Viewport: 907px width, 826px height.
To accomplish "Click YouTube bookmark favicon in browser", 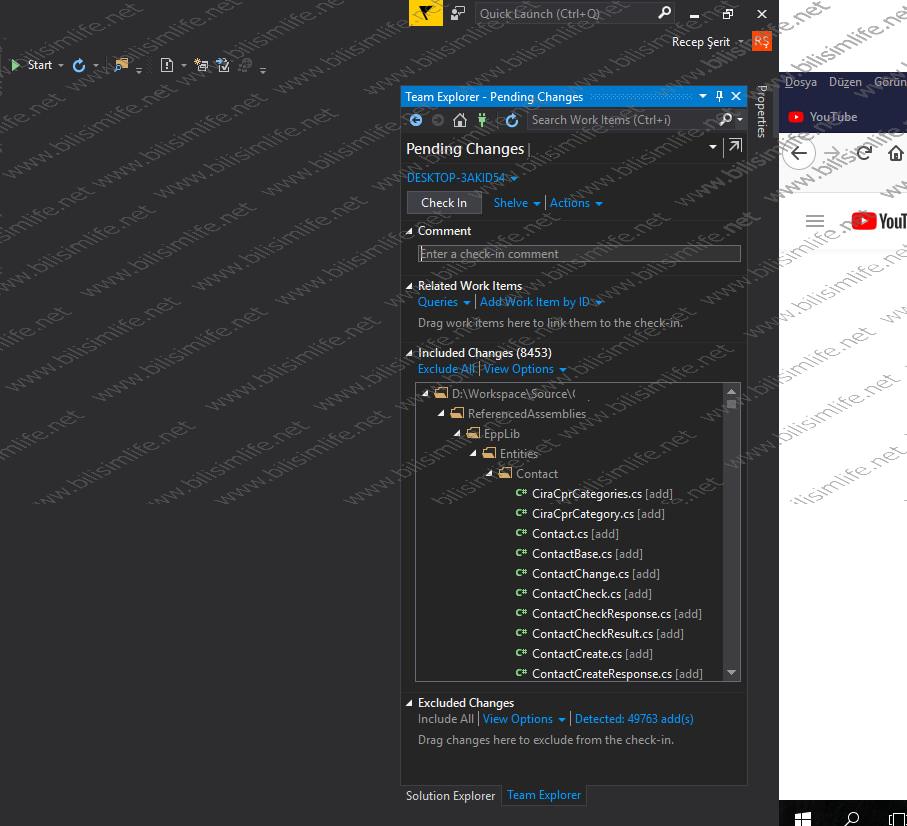I will coord(795,117).
